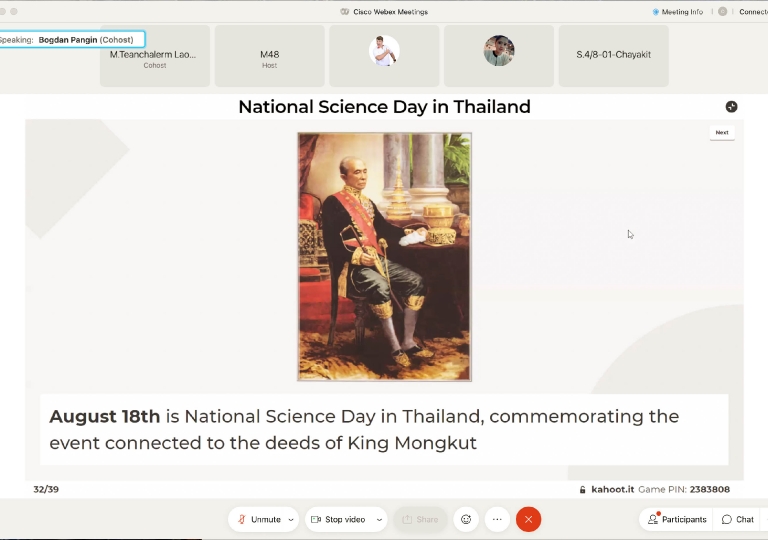Image resolution: width=768 pixels, height=540 pixels.
Task: Leave meeting with red X button
Action: (x=528, y=519)
